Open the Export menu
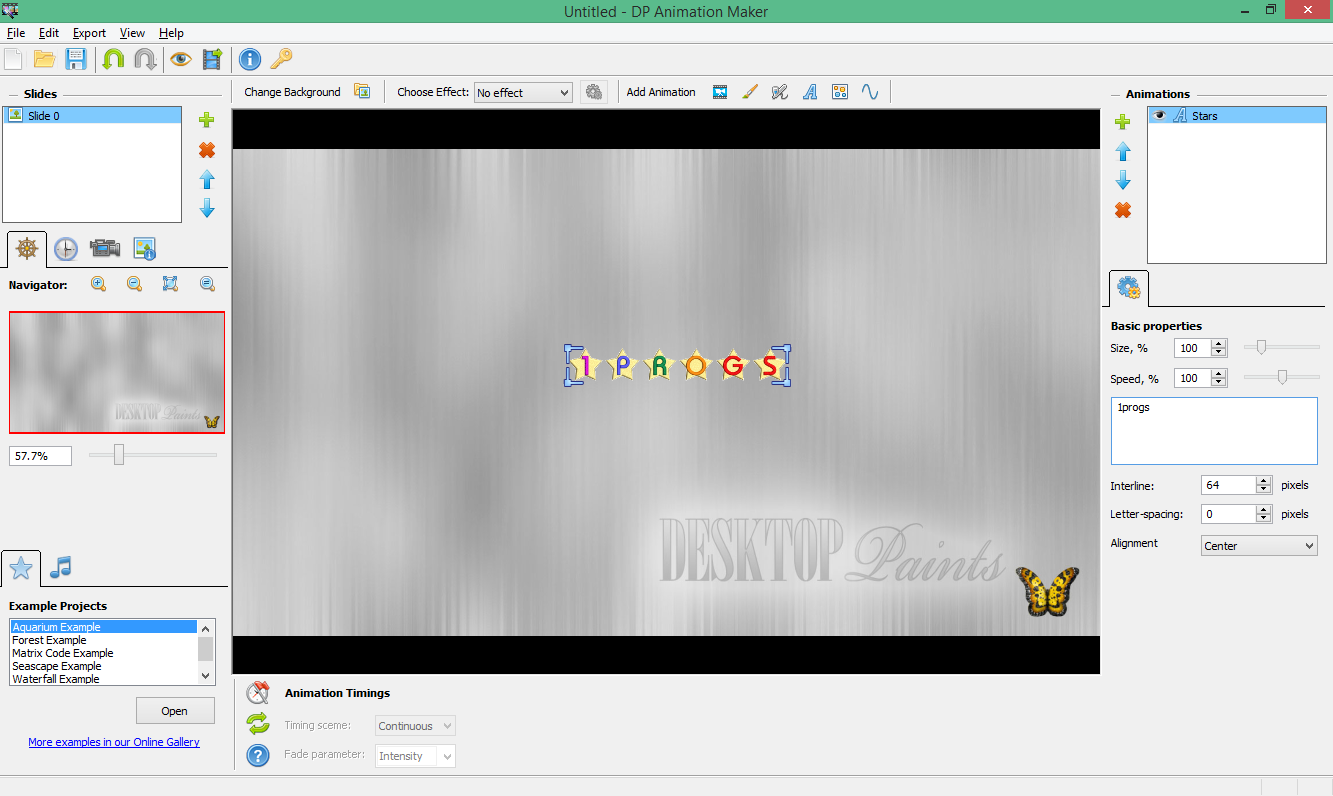Image resolution: width=1333 pixels, height=796 pixels. [89, 32]
